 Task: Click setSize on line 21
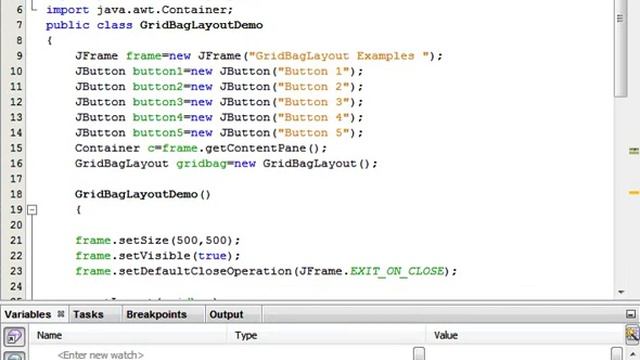[x=143, y=240]
